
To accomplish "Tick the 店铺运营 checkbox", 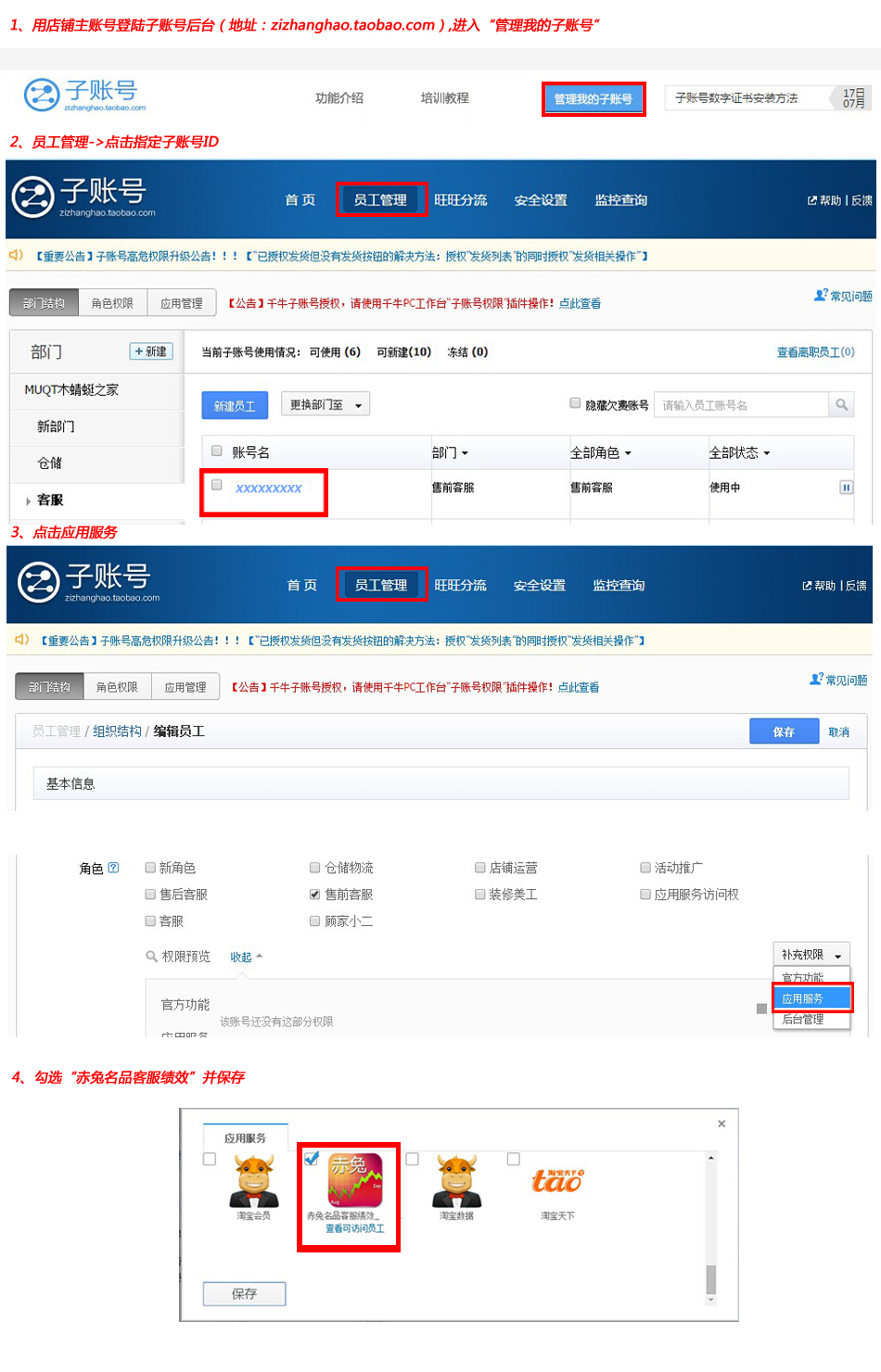I will pyautogui.click(x=480, y=868).
